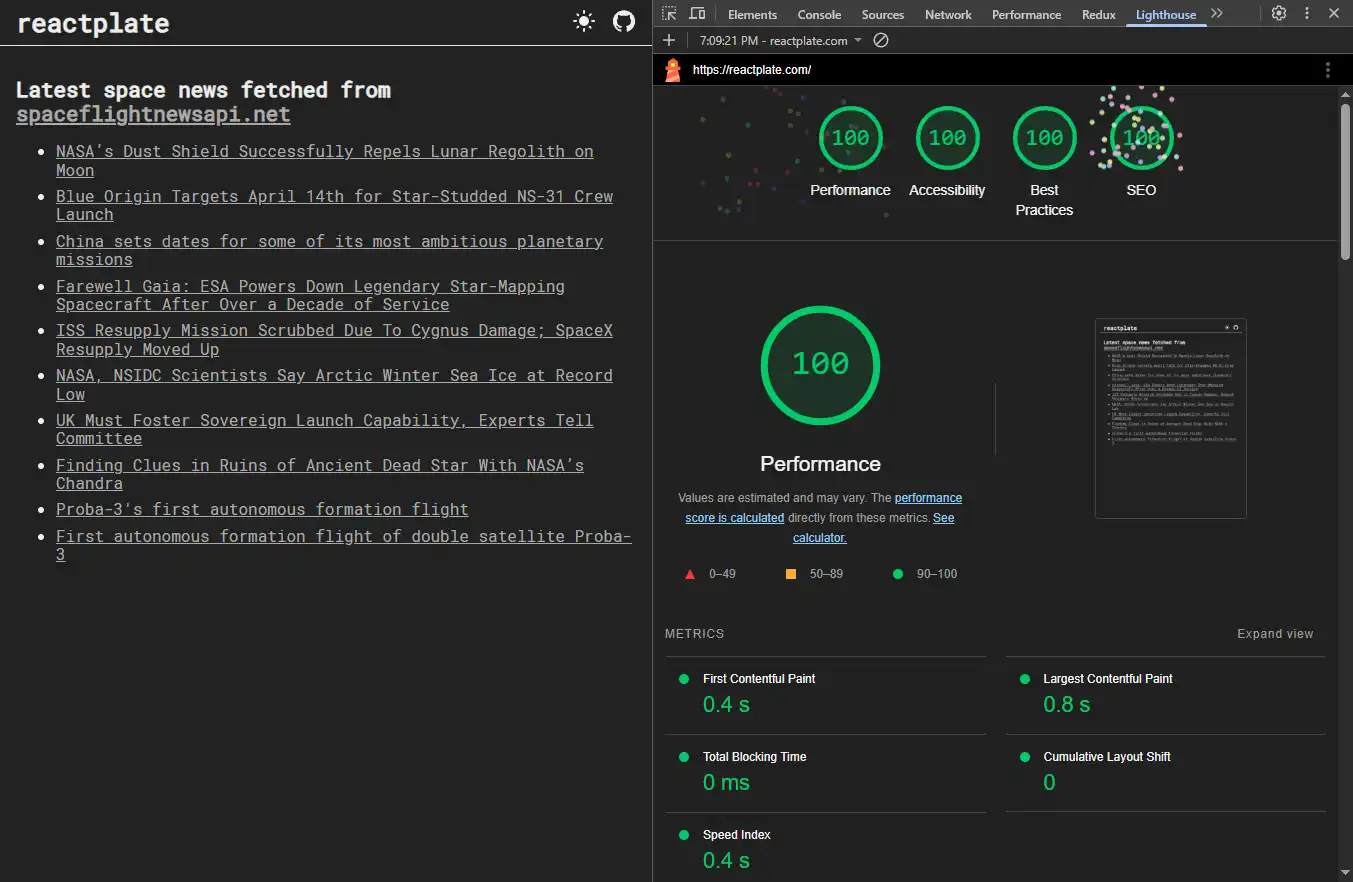Click the 0–49 legend entry
Screen dimensions: 1353x882
click(710, 574)
